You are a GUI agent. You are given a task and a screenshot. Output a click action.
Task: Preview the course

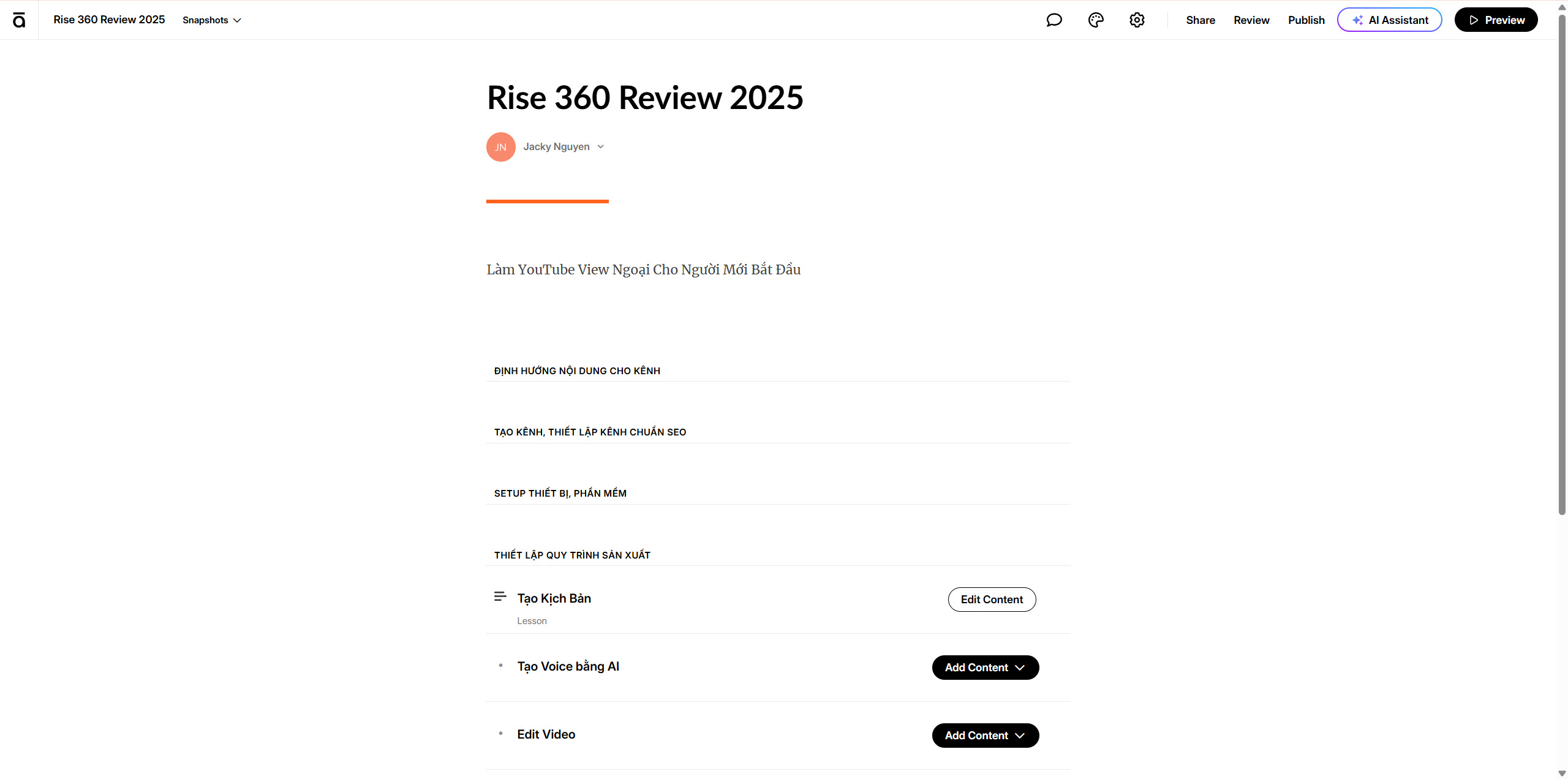point(1496,20)
